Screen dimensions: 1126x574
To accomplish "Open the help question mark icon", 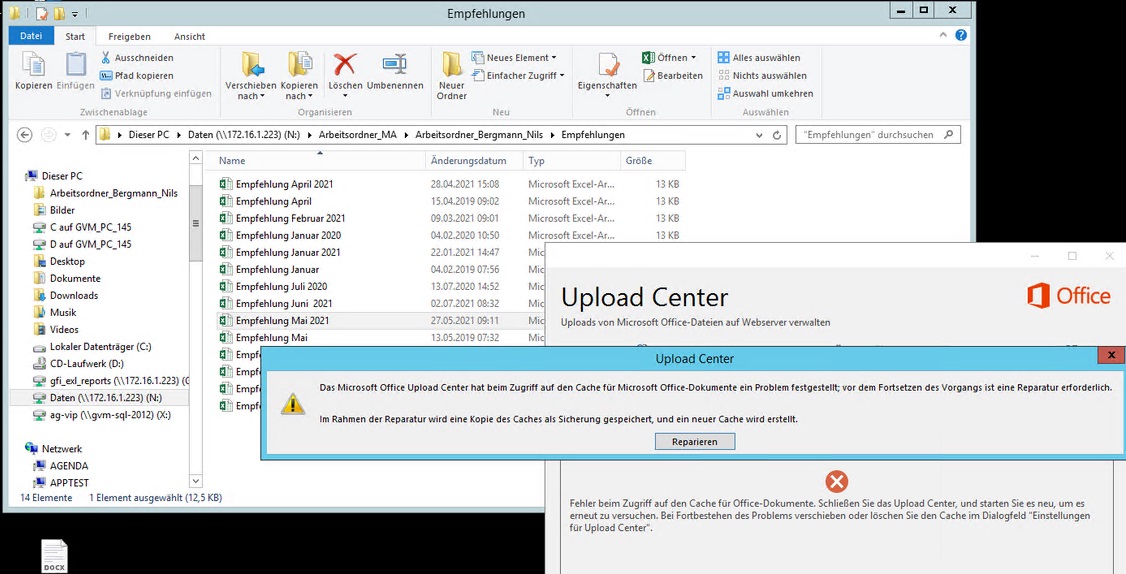I will pos(961,35).
